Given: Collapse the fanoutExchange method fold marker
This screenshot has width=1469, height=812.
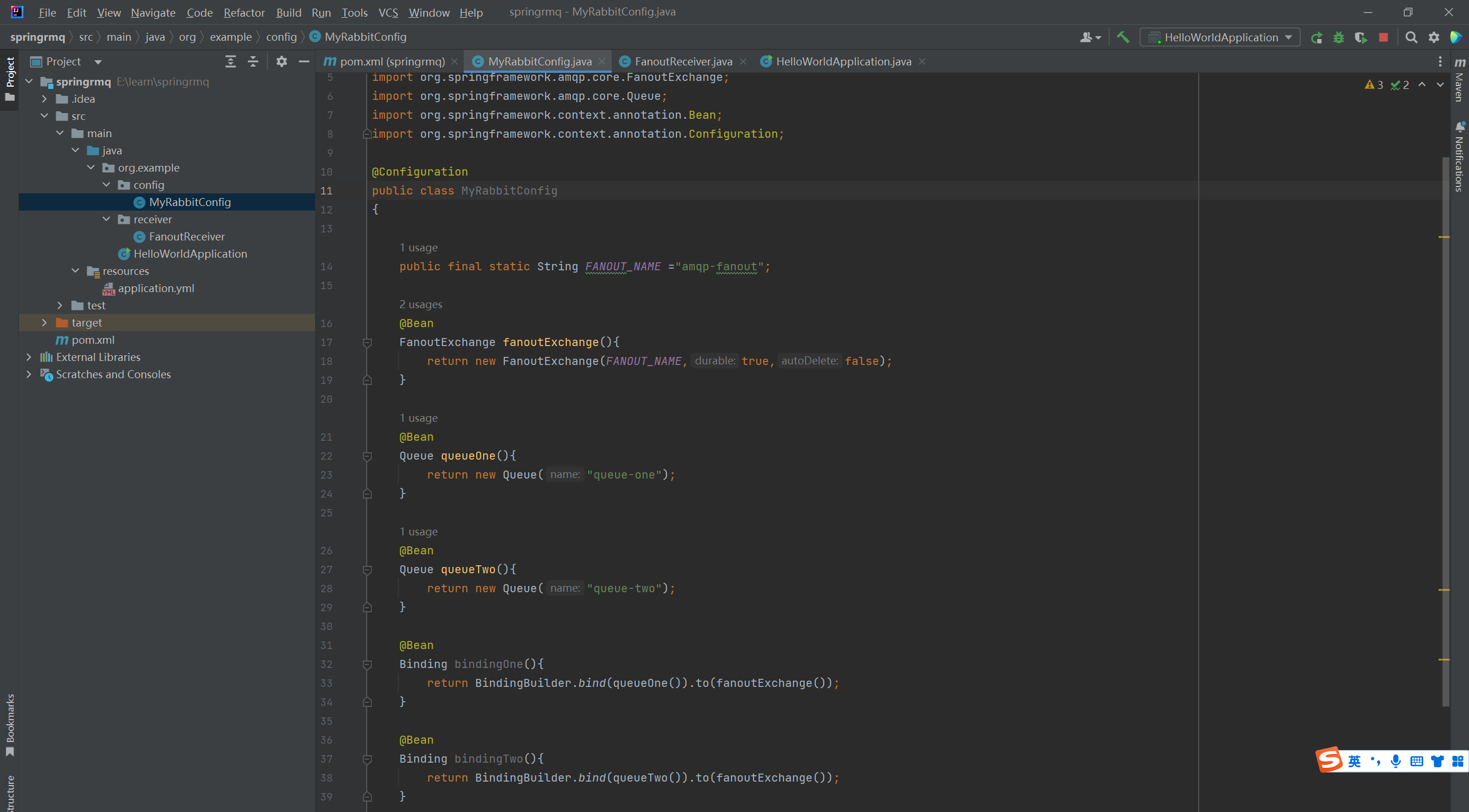Looking at the screenshot, I should [x=367, y=343].
